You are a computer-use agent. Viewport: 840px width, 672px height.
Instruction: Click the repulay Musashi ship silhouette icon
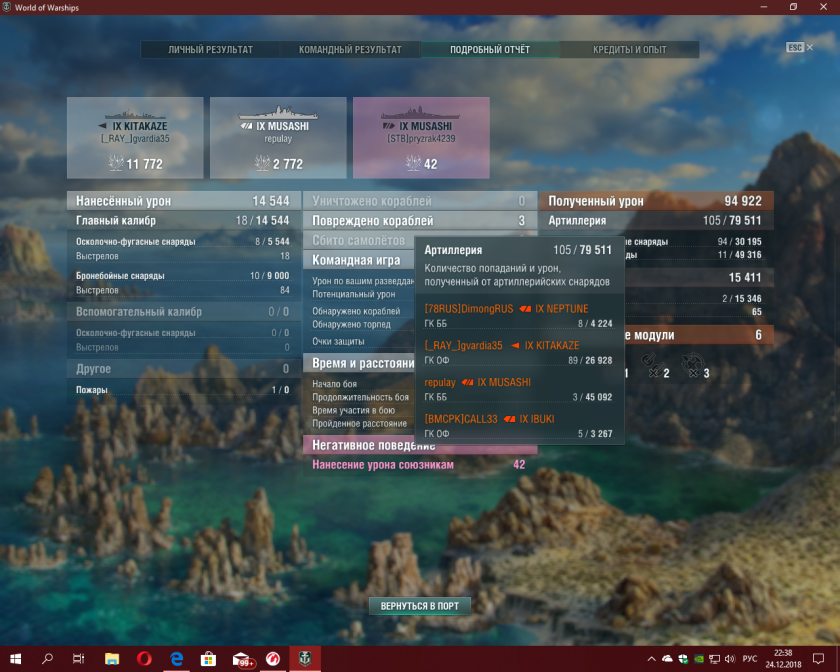point(278,113)
